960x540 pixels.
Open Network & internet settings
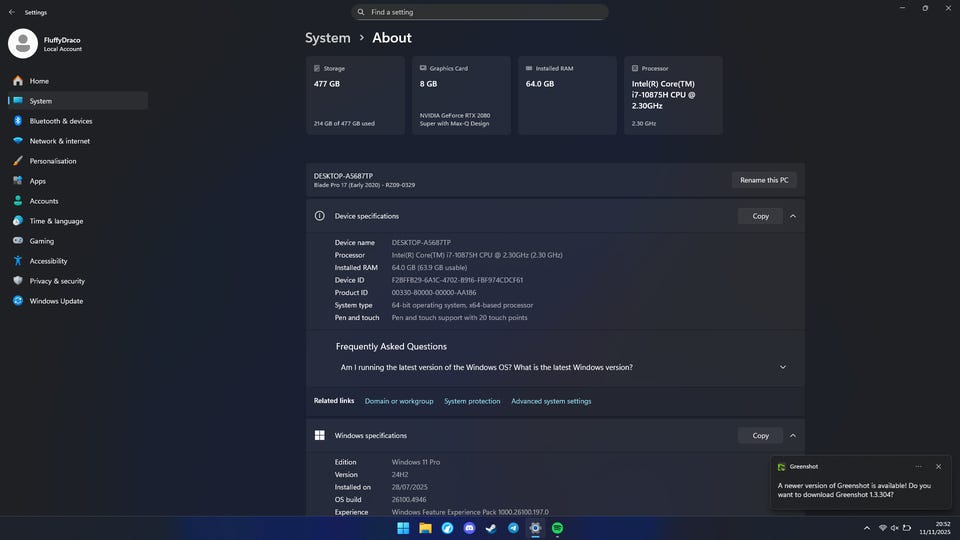(x=78, y=141)
